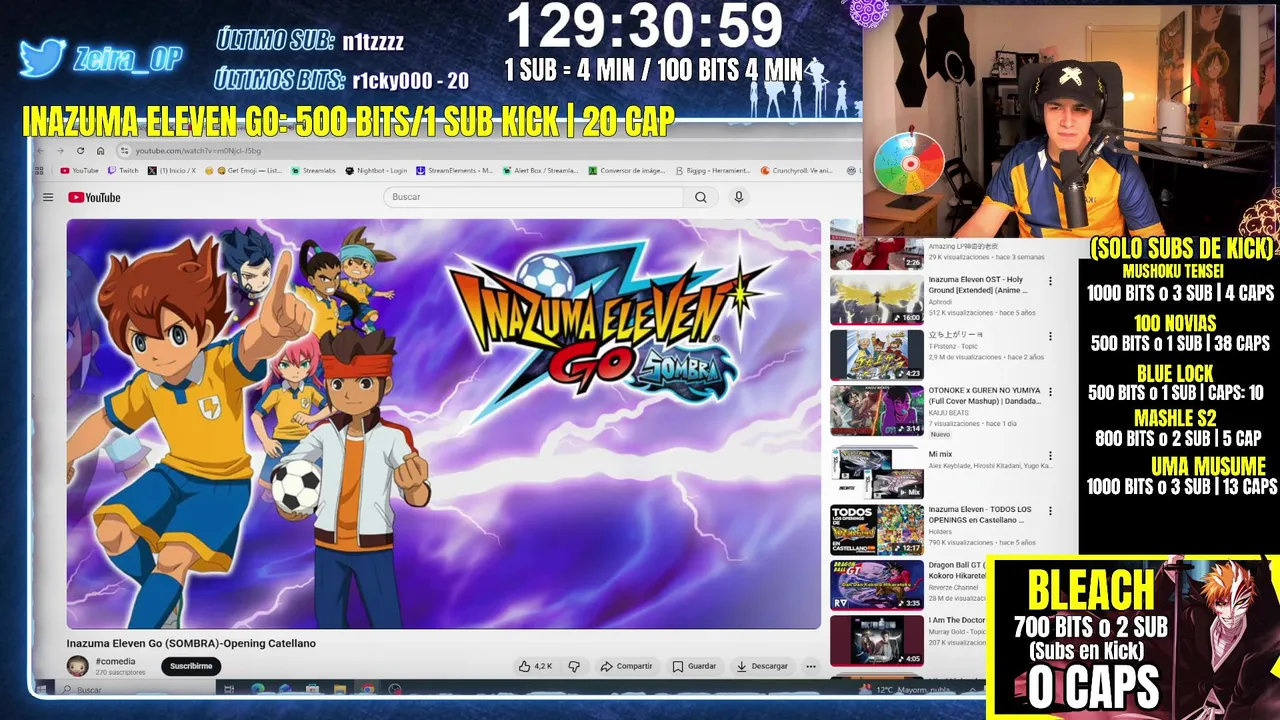Open Inazuma Eleven TODOS LOS OPENINGS thumbnail

[x=877, y=529]
